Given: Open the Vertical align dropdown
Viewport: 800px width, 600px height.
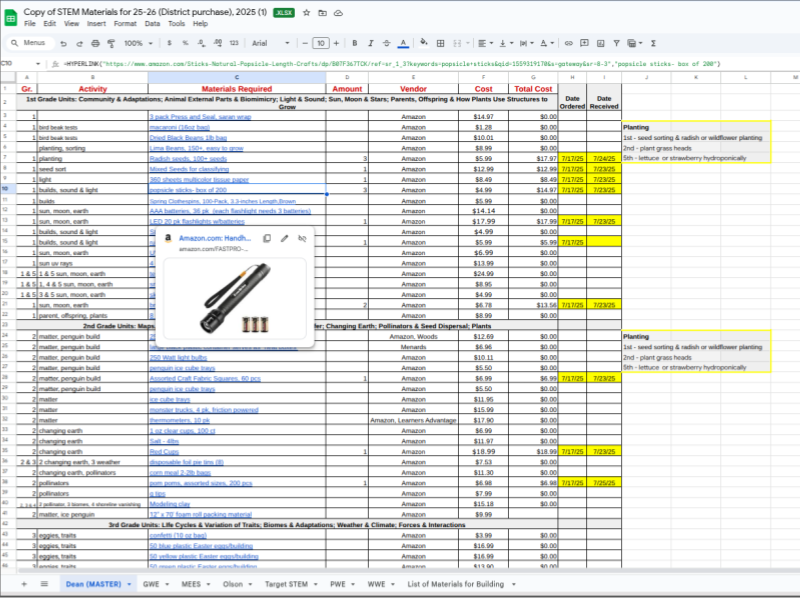Looking at the screenshot, I should [x=506, y=43].
